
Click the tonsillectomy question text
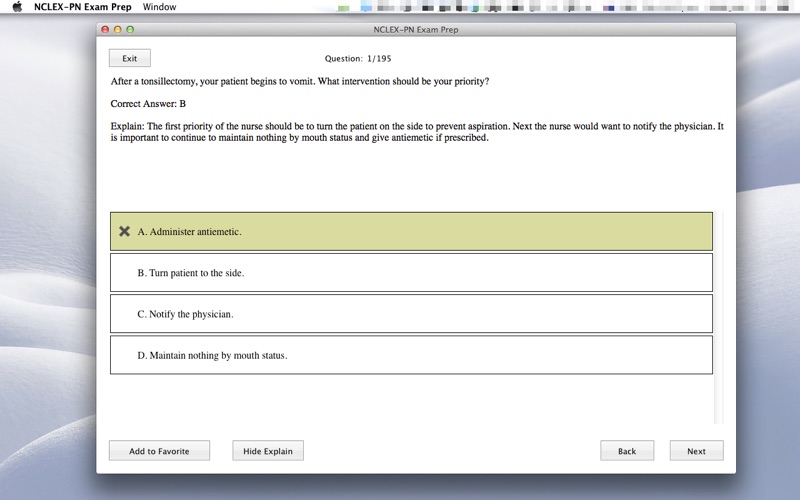pyautogui.click(x=300, y=81)
